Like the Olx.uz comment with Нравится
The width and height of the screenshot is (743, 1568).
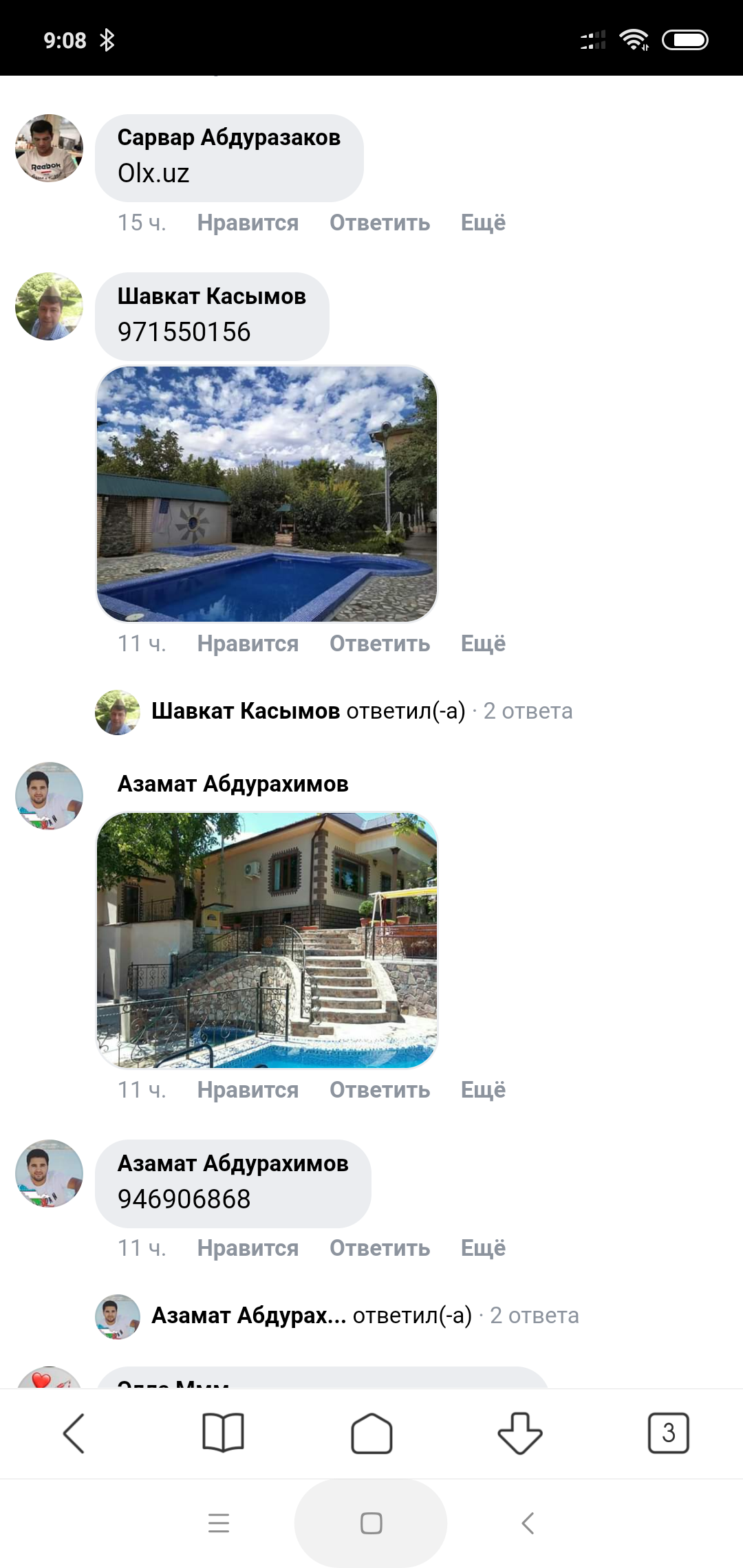click(x=248, y=223)
